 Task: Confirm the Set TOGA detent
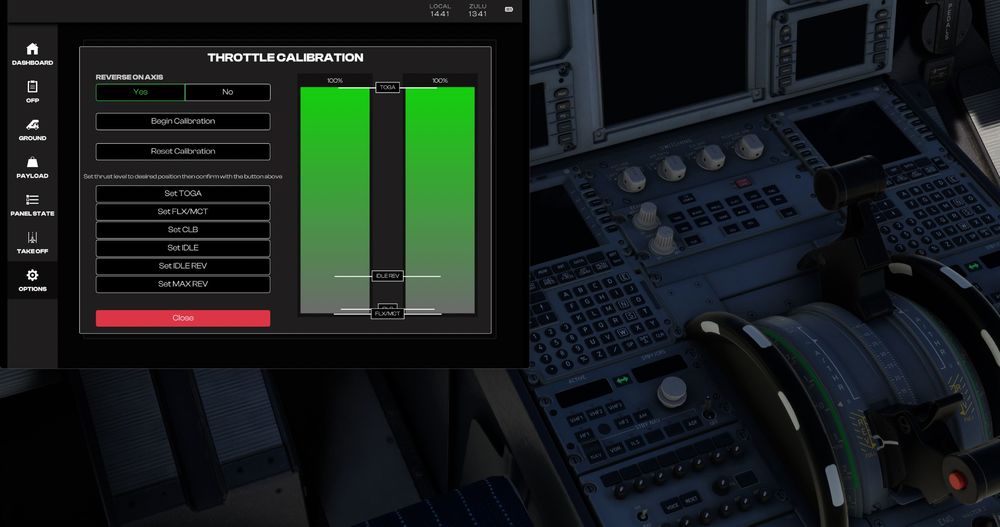(x=183, y=194)
